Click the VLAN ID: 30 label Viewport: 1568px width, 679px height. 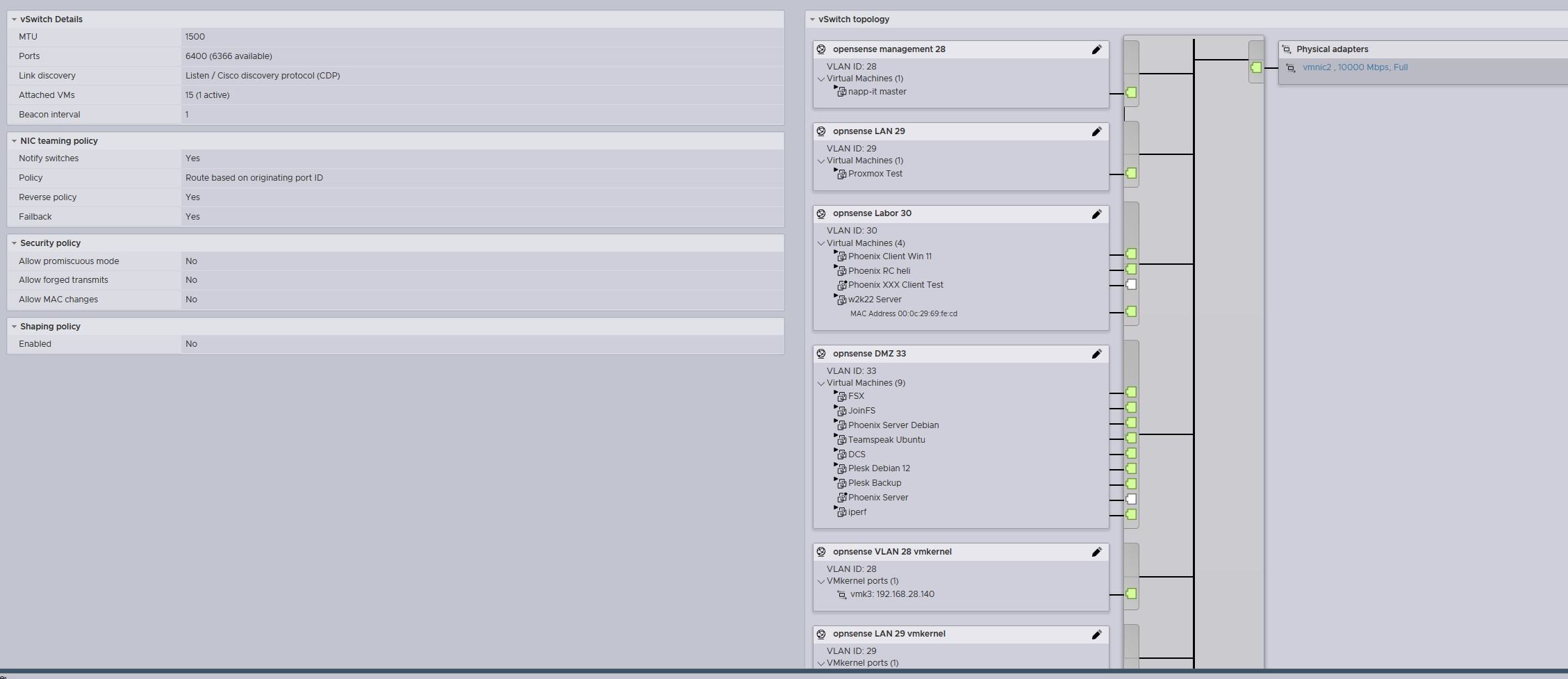[852, 231]
